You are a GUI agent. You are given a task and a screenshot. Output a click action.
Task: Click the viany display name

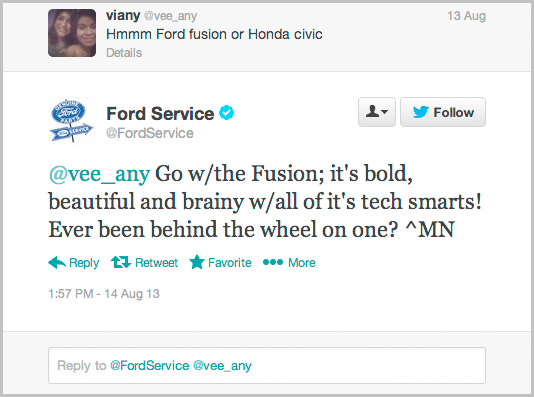pos(123,15)
